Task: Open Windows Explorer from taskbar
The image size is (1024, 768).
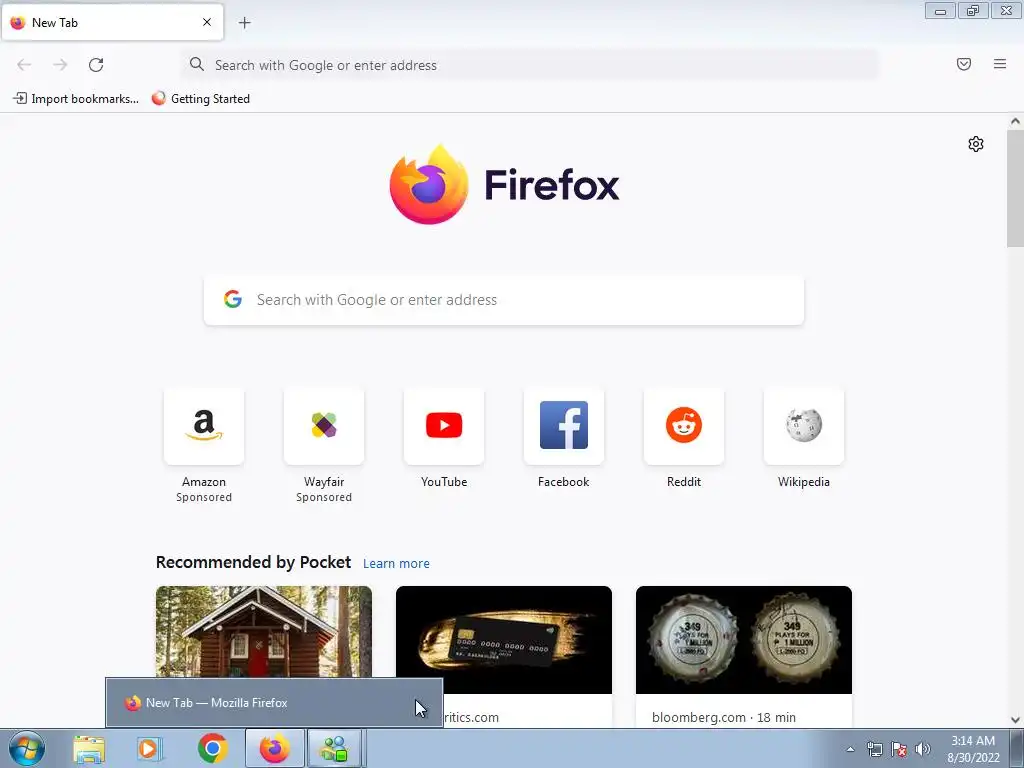Action: 89,748
